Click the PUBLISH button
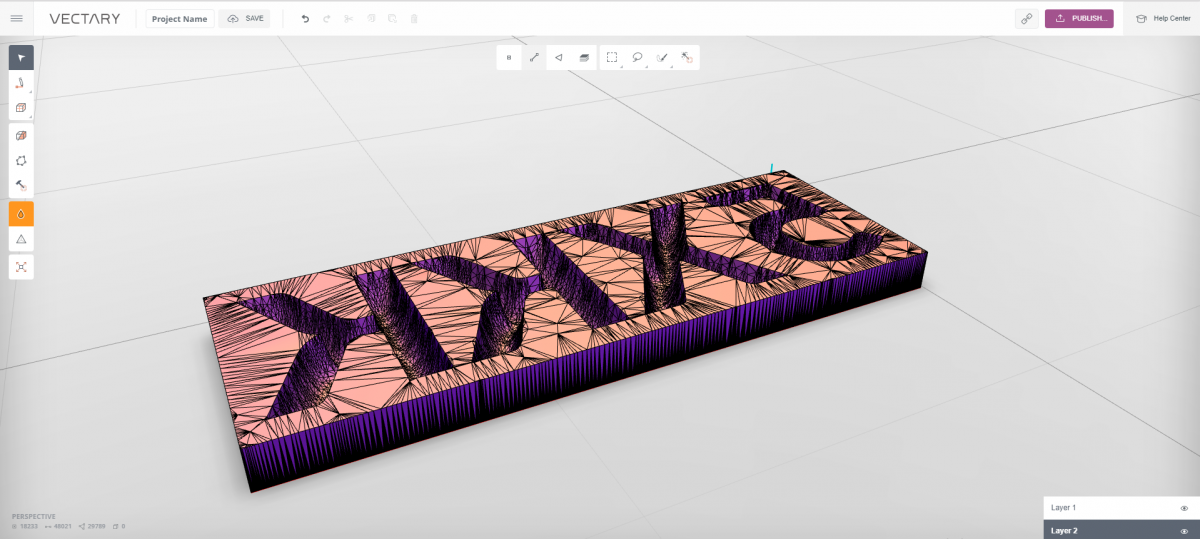Image resolution: width=1200 pixels, height=539 pixels. pos(1079,19)
